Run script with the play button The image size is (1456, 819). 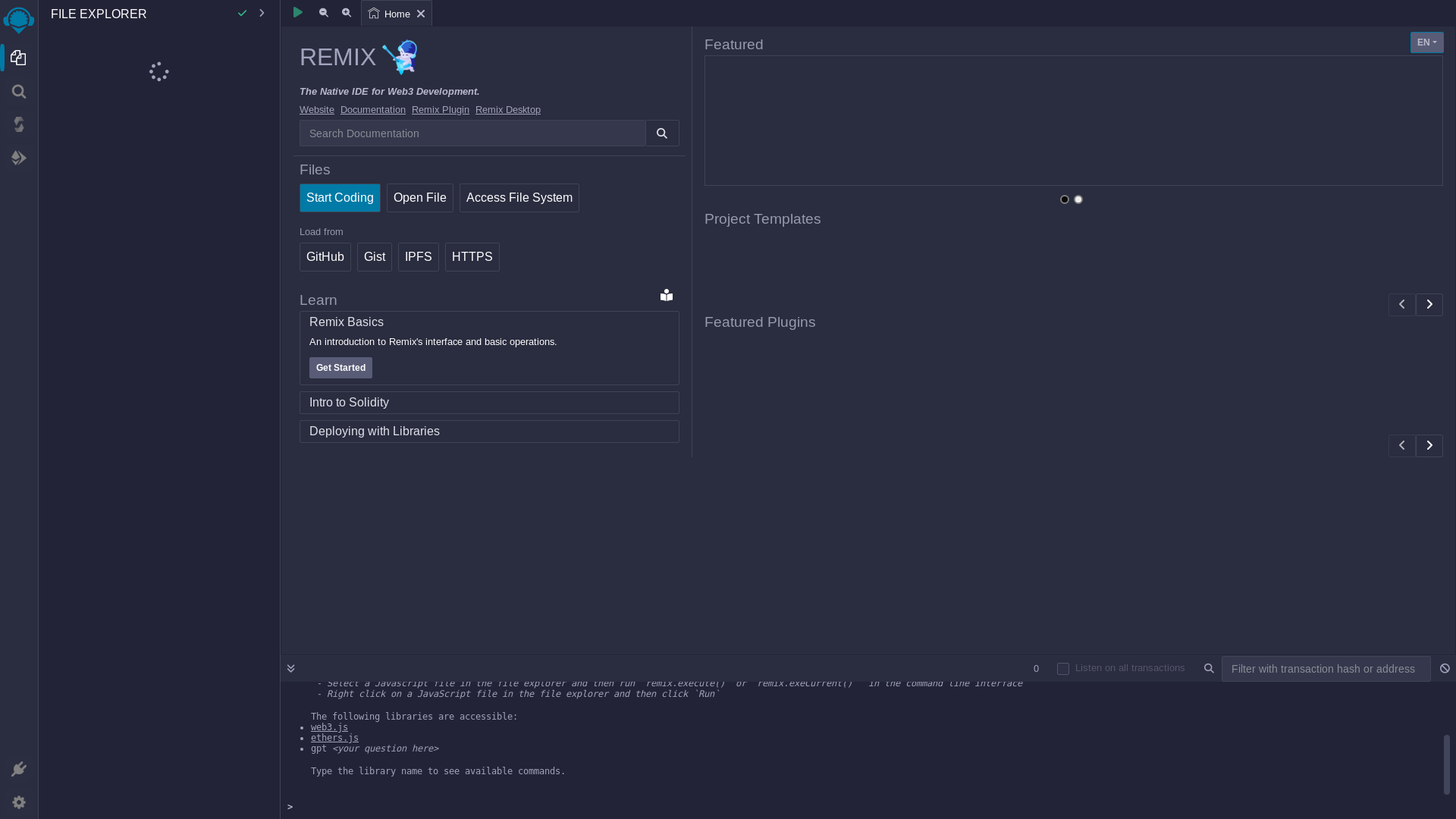coord(298,12)
